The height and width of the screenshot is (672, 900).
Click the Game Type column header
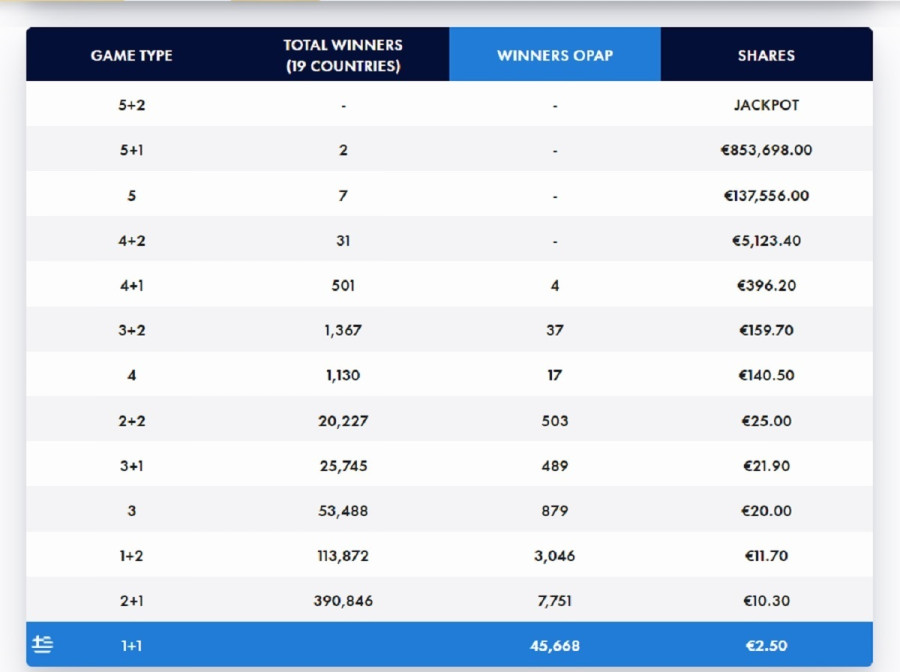[x=132, y=55]
